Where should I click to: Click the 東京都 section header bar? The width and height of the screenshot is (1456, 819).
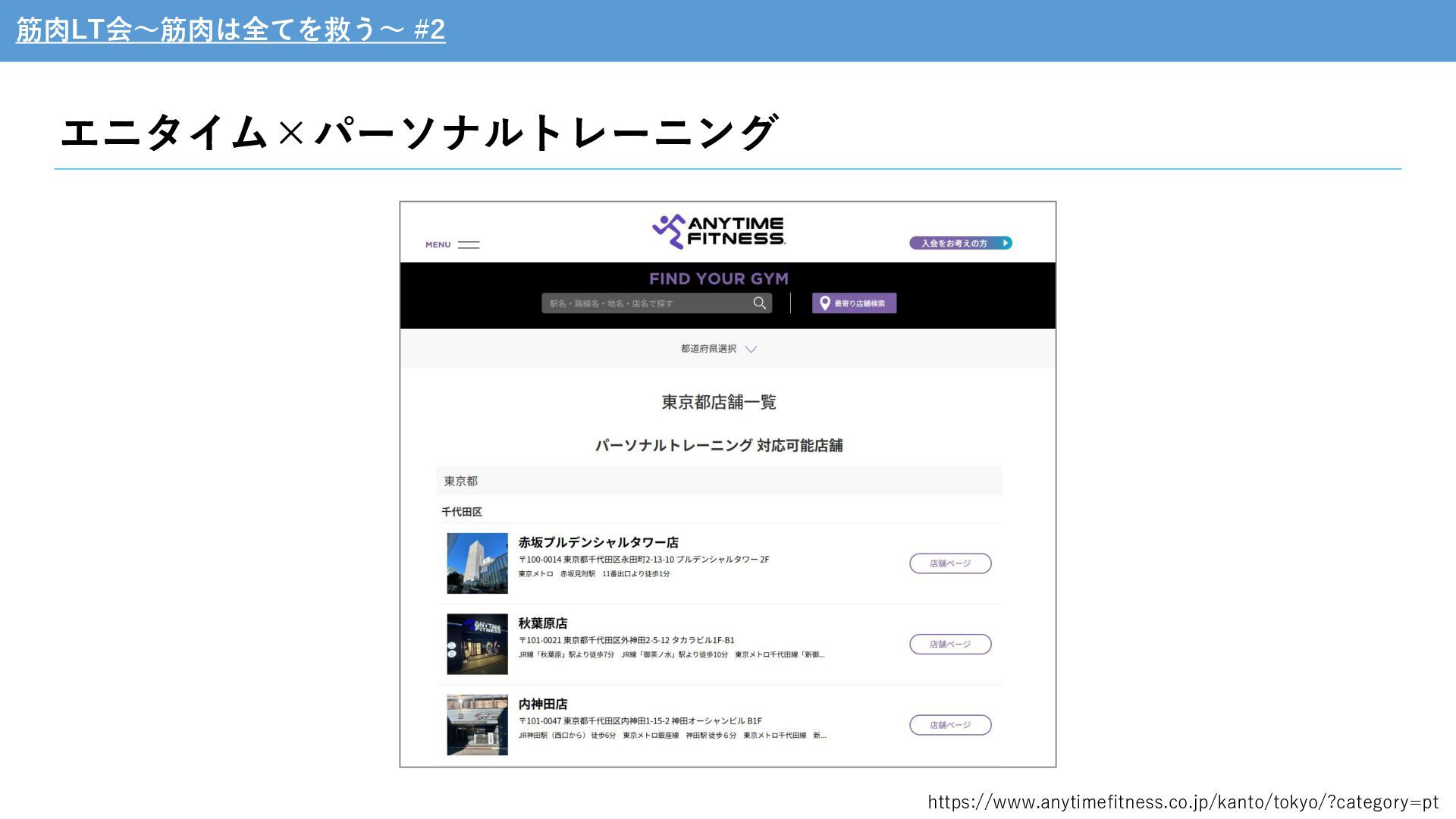(718, 481)
